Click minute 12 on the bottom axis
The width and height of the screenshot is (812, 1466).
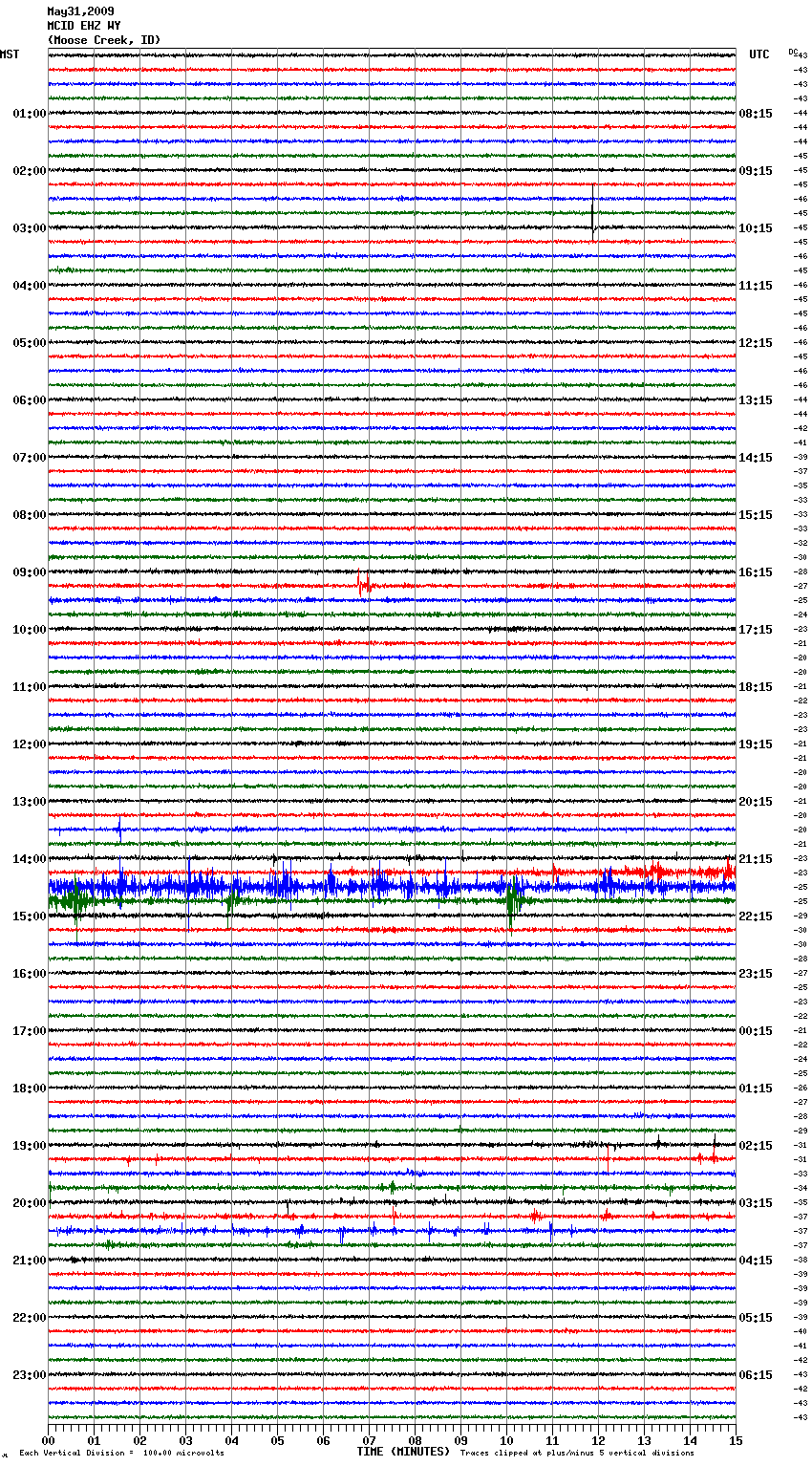pos(599,1440)
